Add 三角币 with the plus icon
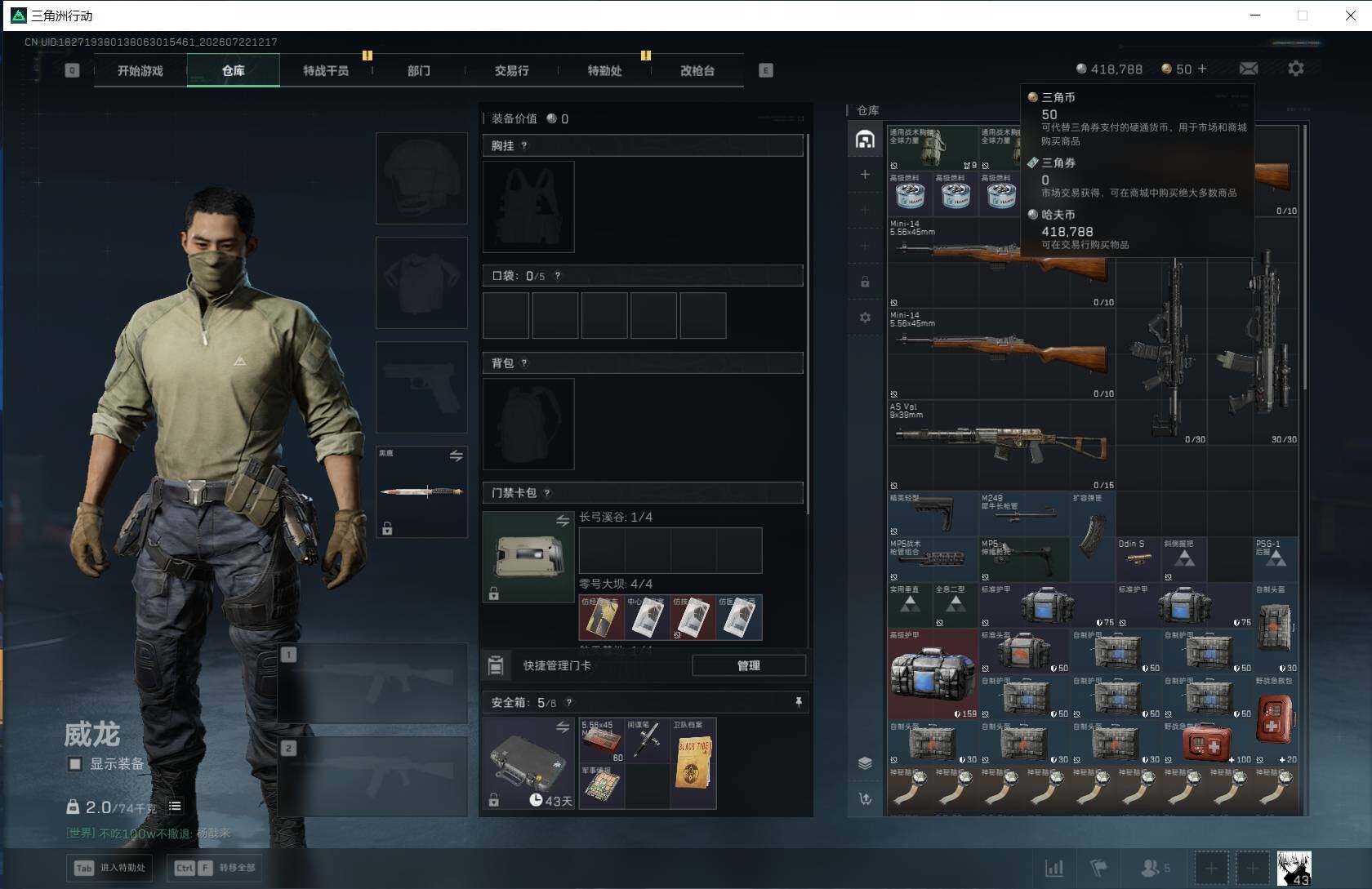Viewport: 1372px width, 889px height. pos(1202,69)
